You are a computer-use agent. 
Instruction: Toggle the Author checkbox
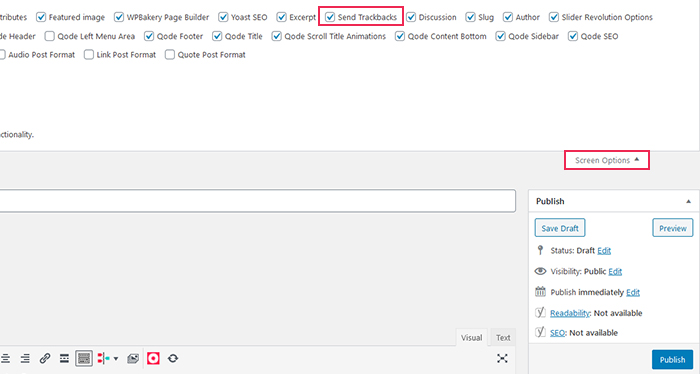pos(508,17)
